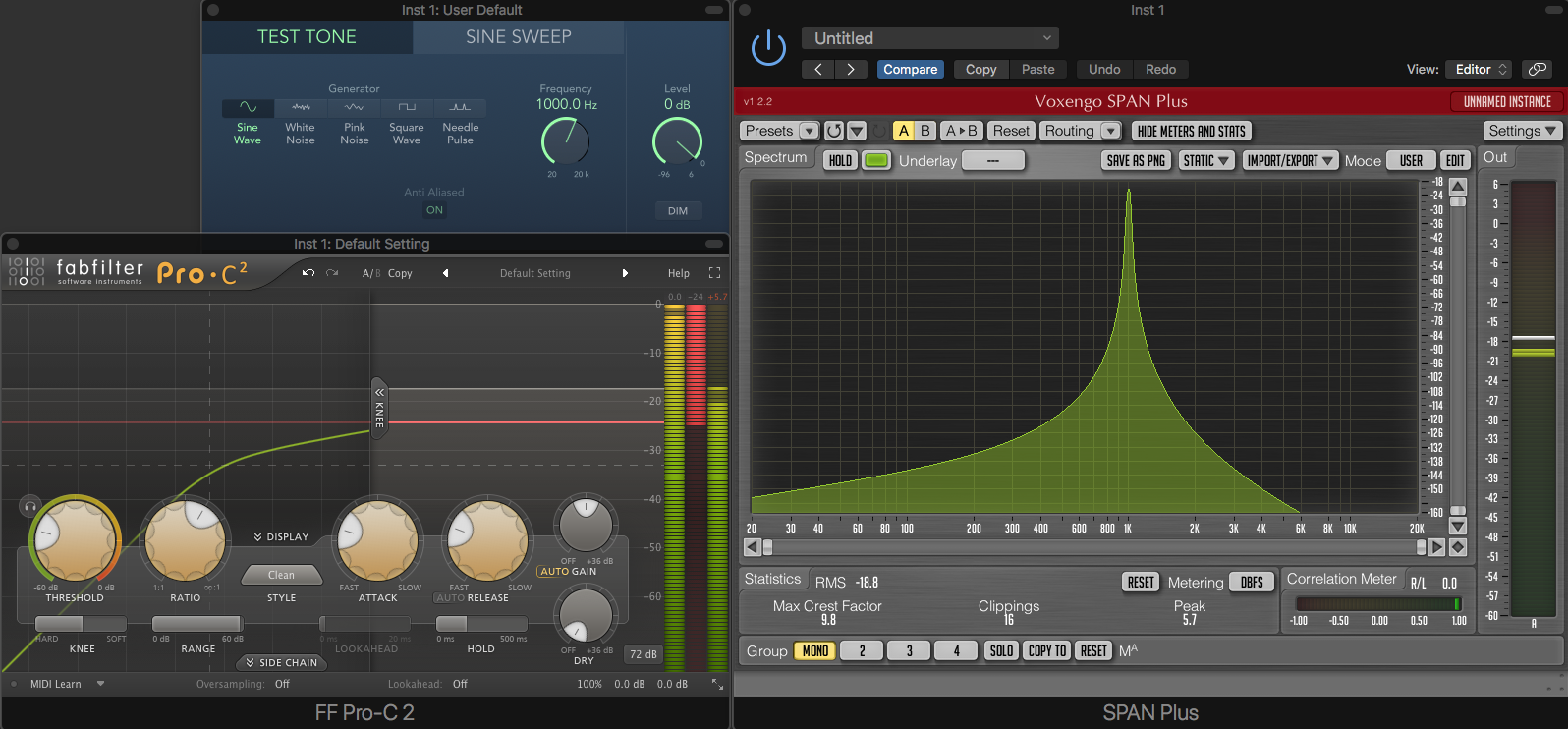This screenshot has height=729, width=1568.
Task: Click the SPAN mode EDIT button
Action: click(1455, 160)
